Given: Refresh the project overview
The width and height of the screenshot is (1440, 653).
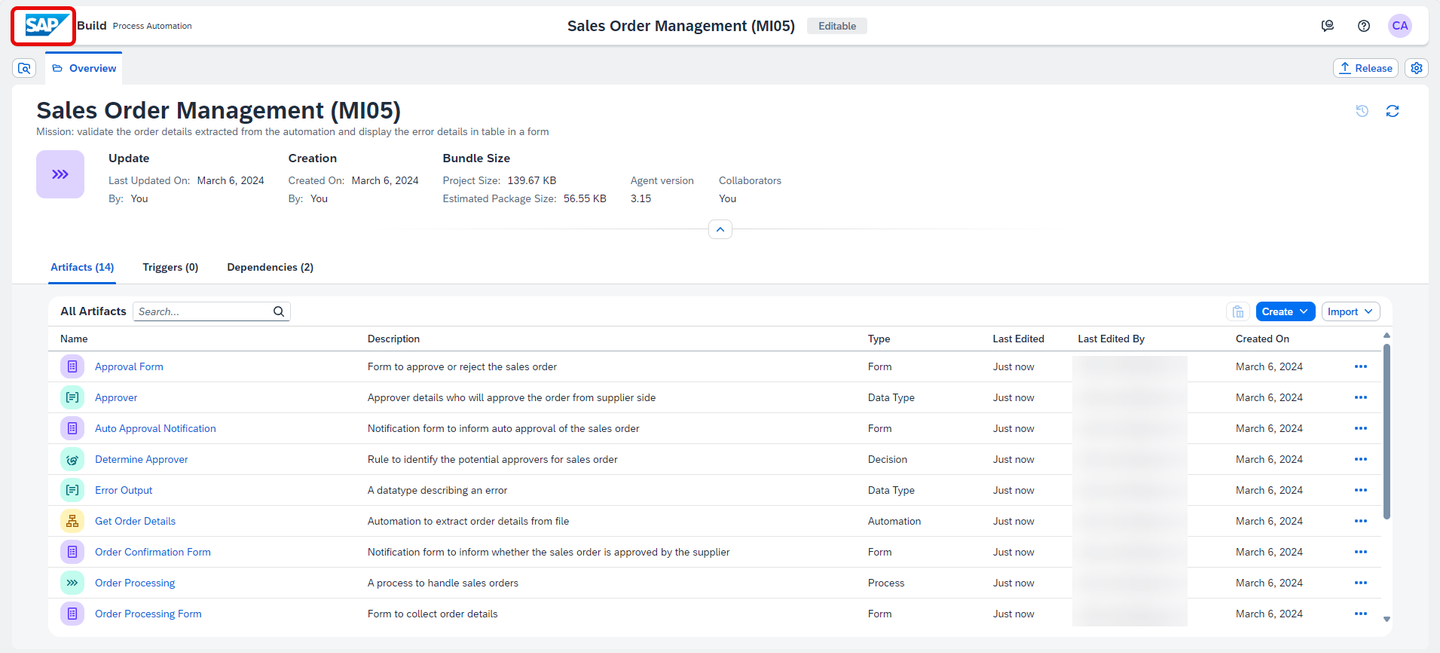Looking at the screenshot, I should pyautogui.click(x=1392, y=111).
